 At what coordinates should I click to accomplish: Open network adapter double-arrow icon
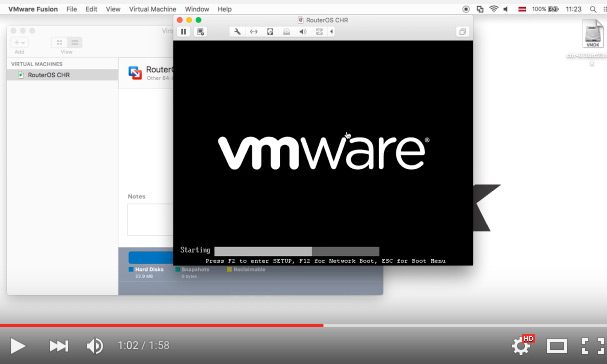click(x=254, y=32)
